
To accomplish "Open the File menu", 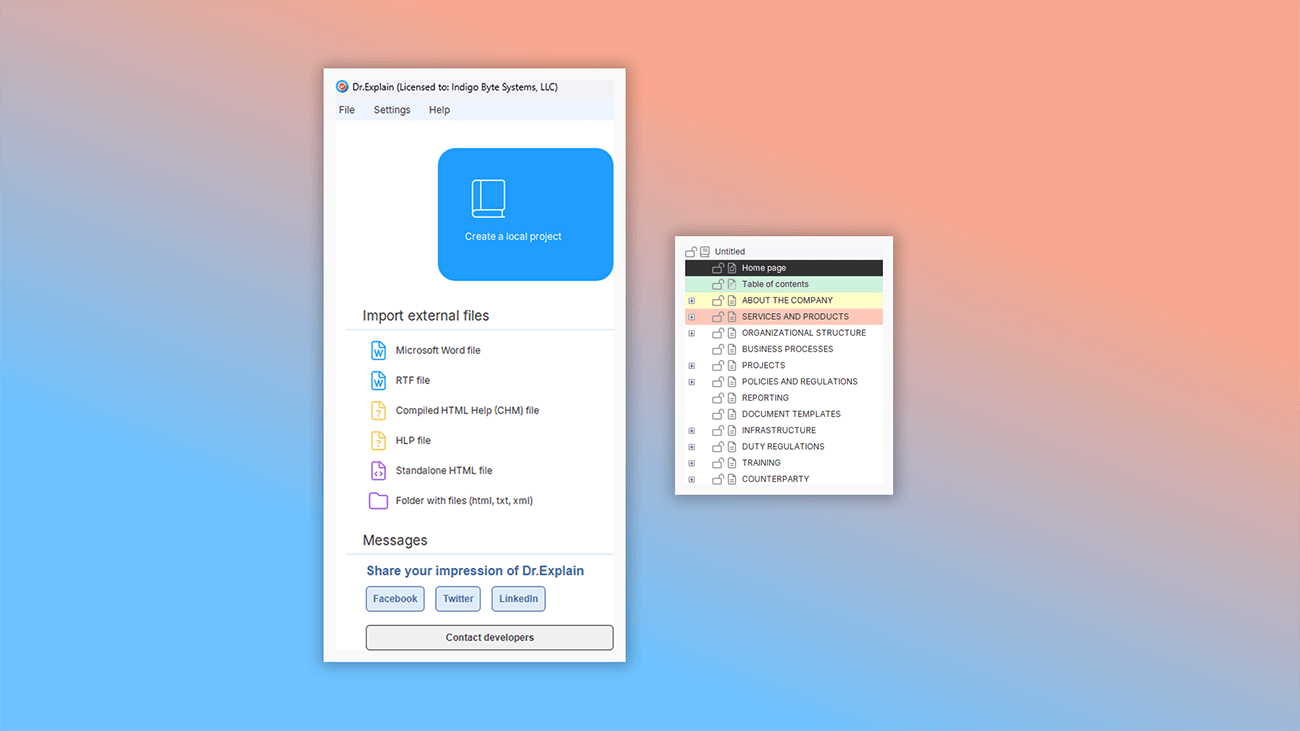I will [x=346, y=109].
